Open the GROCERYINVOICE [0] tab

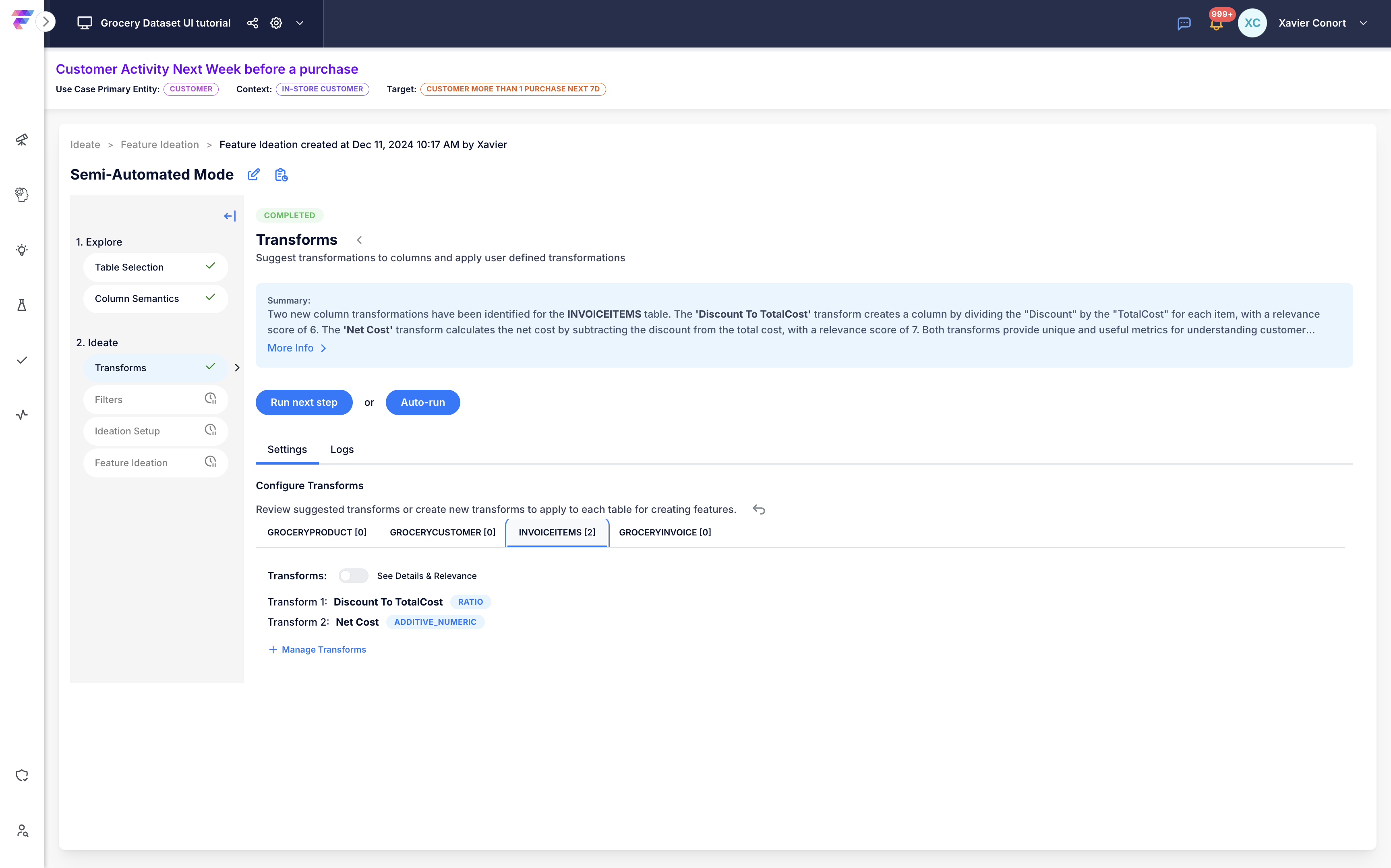[x=665, y=532]
